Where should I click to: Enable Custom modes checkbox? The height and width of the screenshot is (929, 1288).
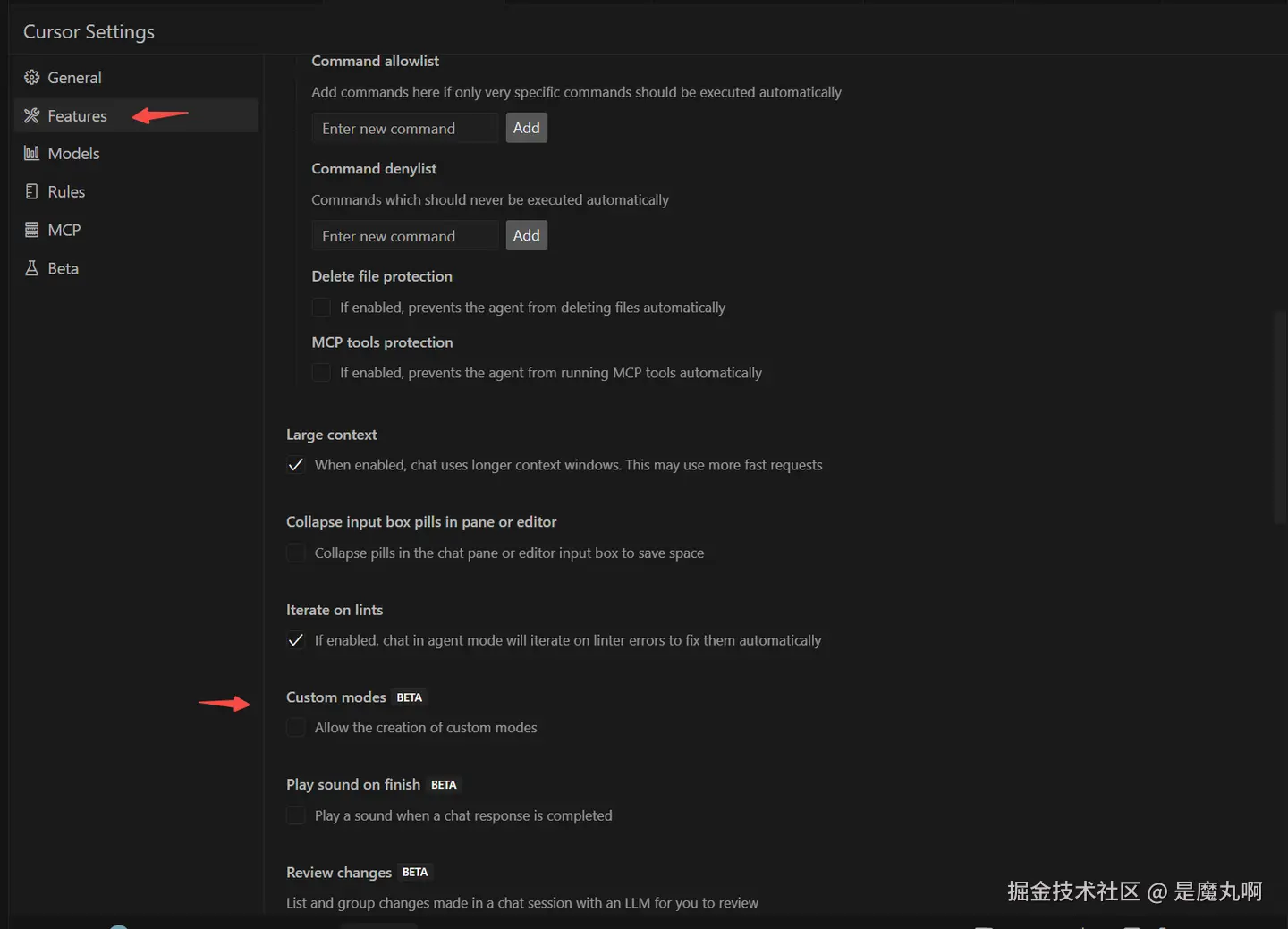point(296,728)
